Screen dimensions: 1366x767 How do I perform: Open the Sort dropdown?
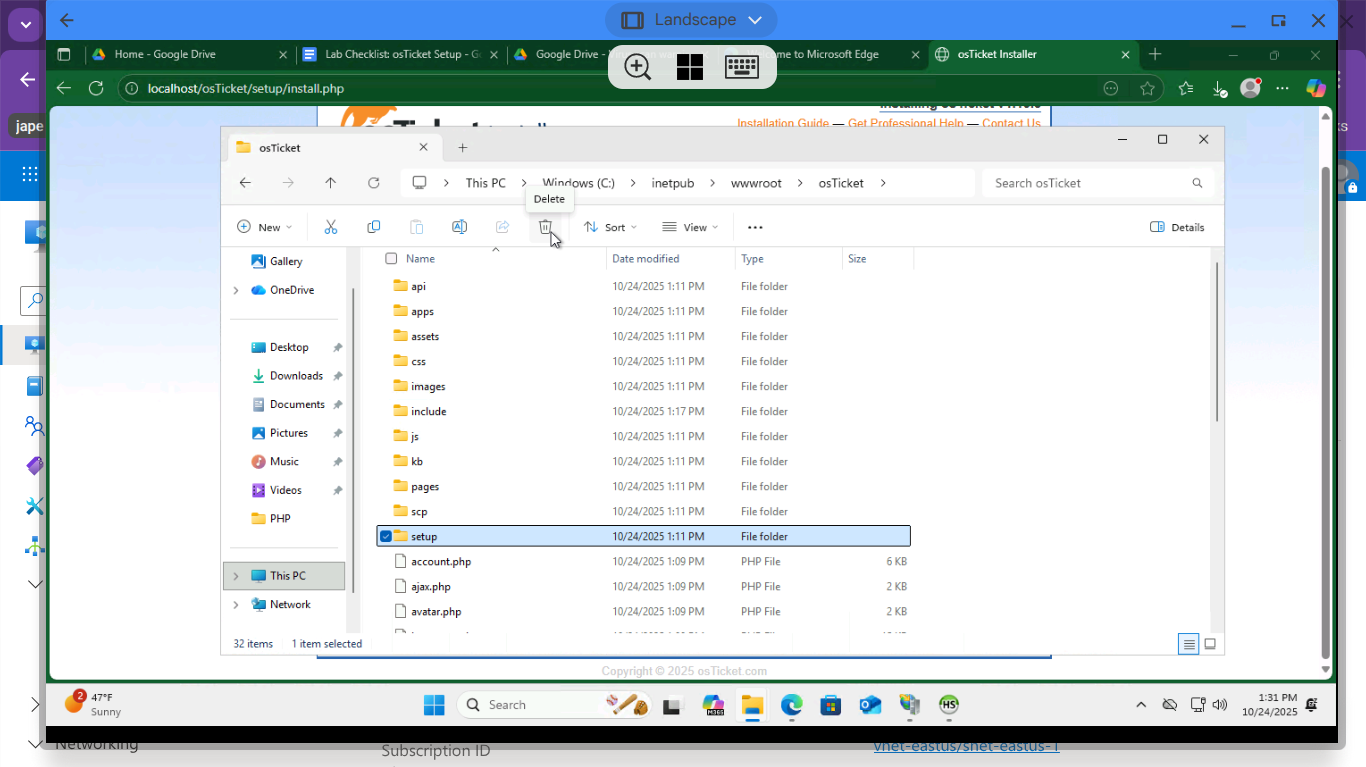pyautogui.click(x=610, y=227)
